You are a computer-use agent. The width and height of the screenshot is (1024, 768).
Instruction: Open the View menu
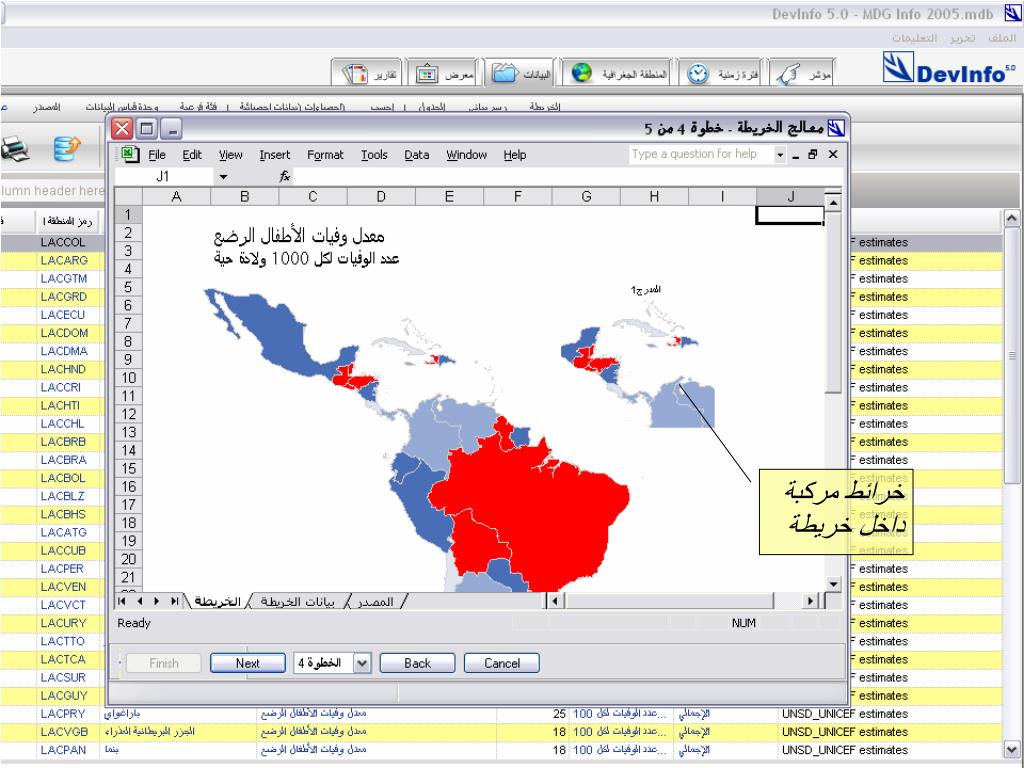(231, 155)
